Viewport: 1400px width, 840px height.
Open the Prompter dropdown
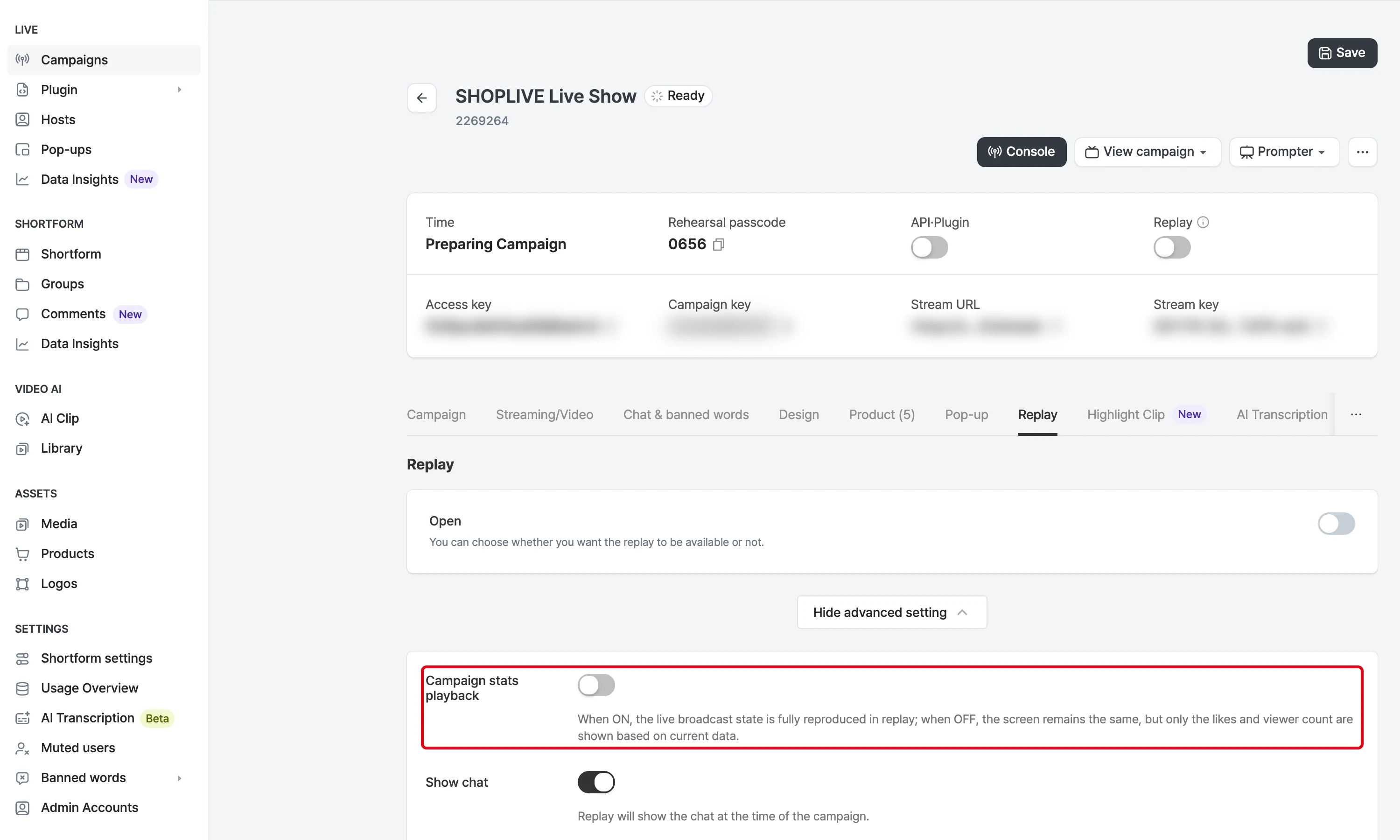pyautogui.click(x=1283, y=152)
